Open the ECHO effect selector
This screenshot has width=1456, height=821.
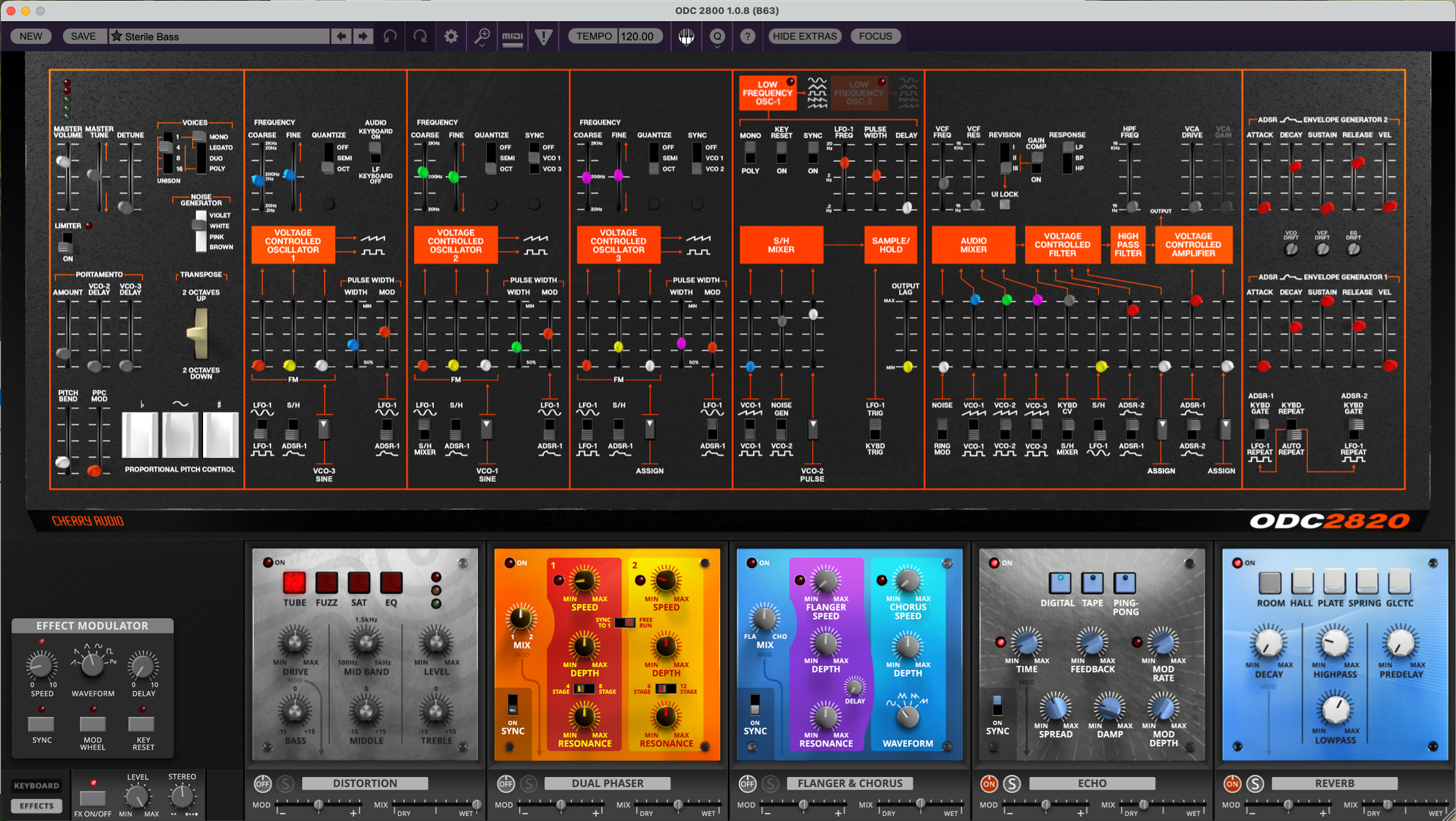click(1092, 784)
